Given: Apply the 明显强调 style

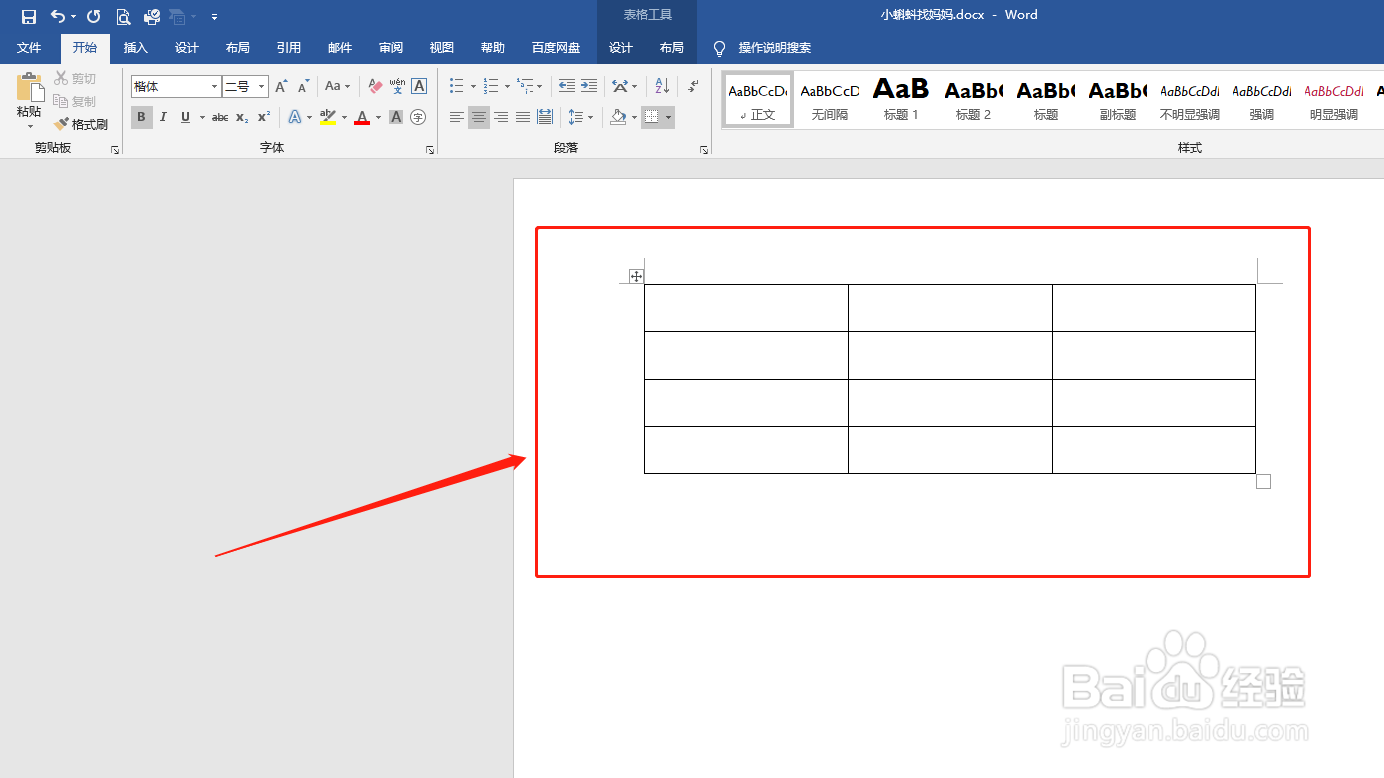Looking at the screenshot, I should tap(1334, 99).
